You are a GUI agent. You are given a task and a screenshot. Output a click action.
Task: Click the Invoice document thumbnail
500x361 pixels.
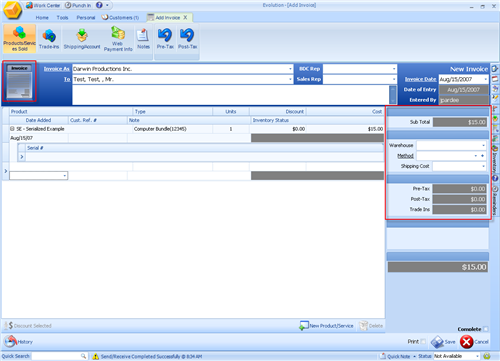click(x=20, y=81)
